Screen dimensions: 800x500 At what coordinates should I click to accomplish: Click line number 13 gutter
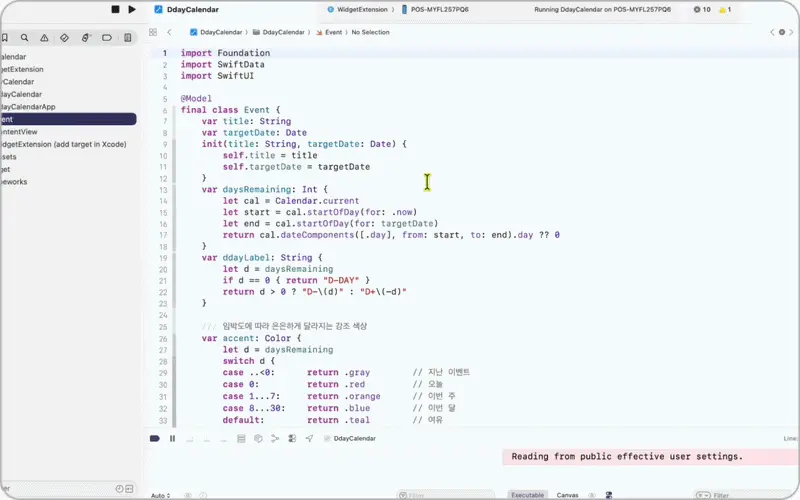point(163,190)
